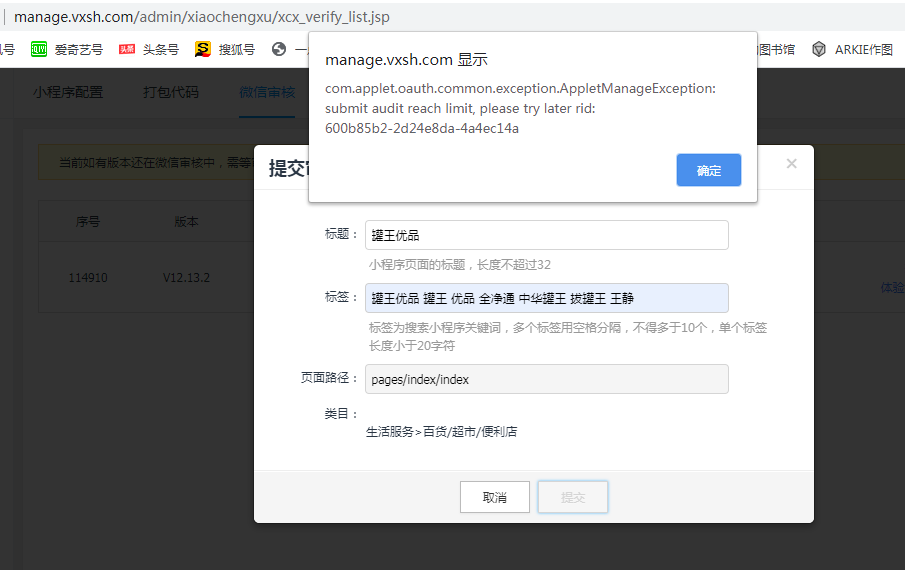Screen dimensions: 905x570
Task: Click row number 114910
Action: point(88,278)
